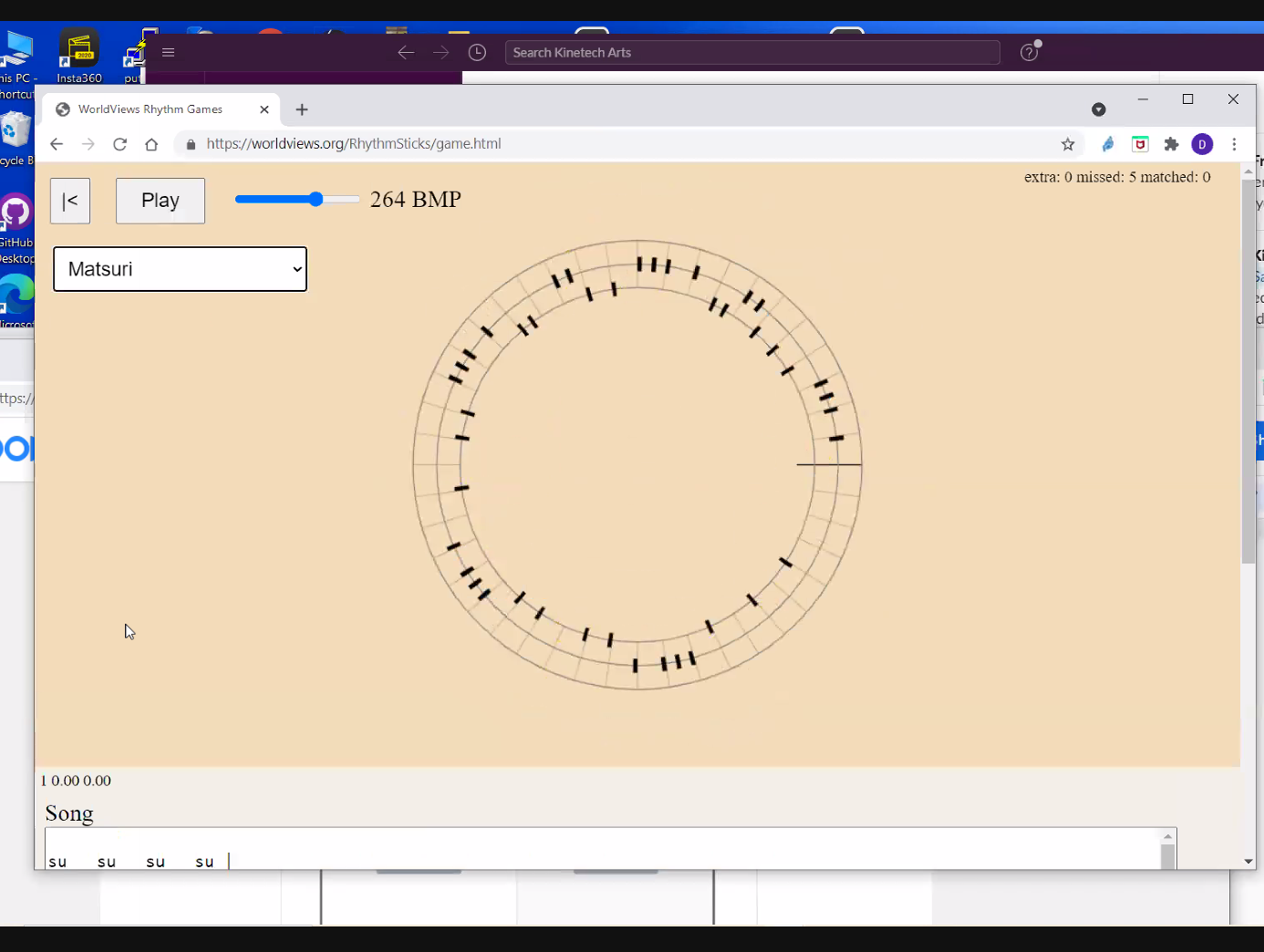Click the Song heading
Viewport: 1264px width, 952px height.
click(x=69, y=813)
